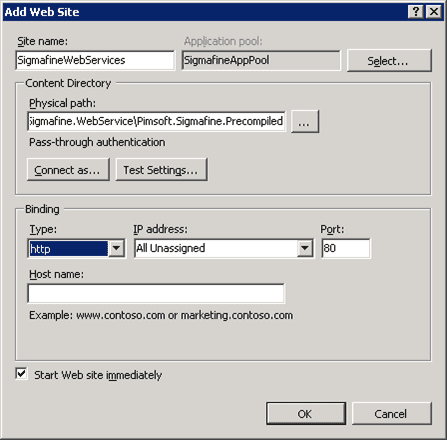Open the binding Type dropdown arrow
Screen dimensions: 447x440
(116, 248)
